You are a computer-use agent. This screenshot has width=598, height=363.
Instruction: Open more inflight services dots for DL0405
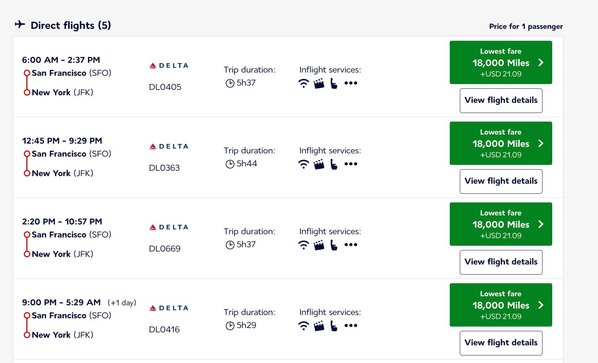(351, 83)
